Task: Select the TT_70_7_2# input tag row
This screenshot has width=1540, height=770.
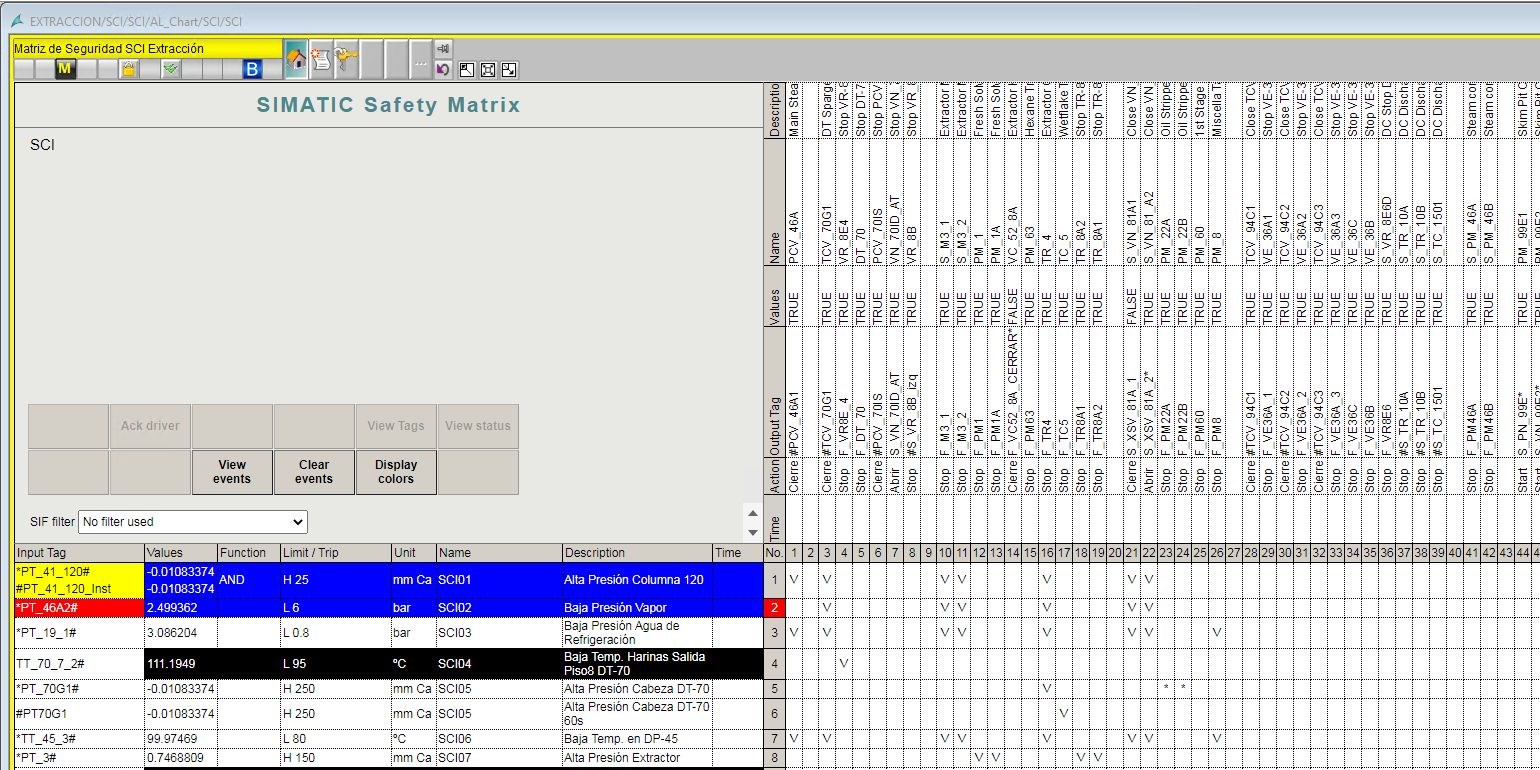Action: tap(79, 664)
